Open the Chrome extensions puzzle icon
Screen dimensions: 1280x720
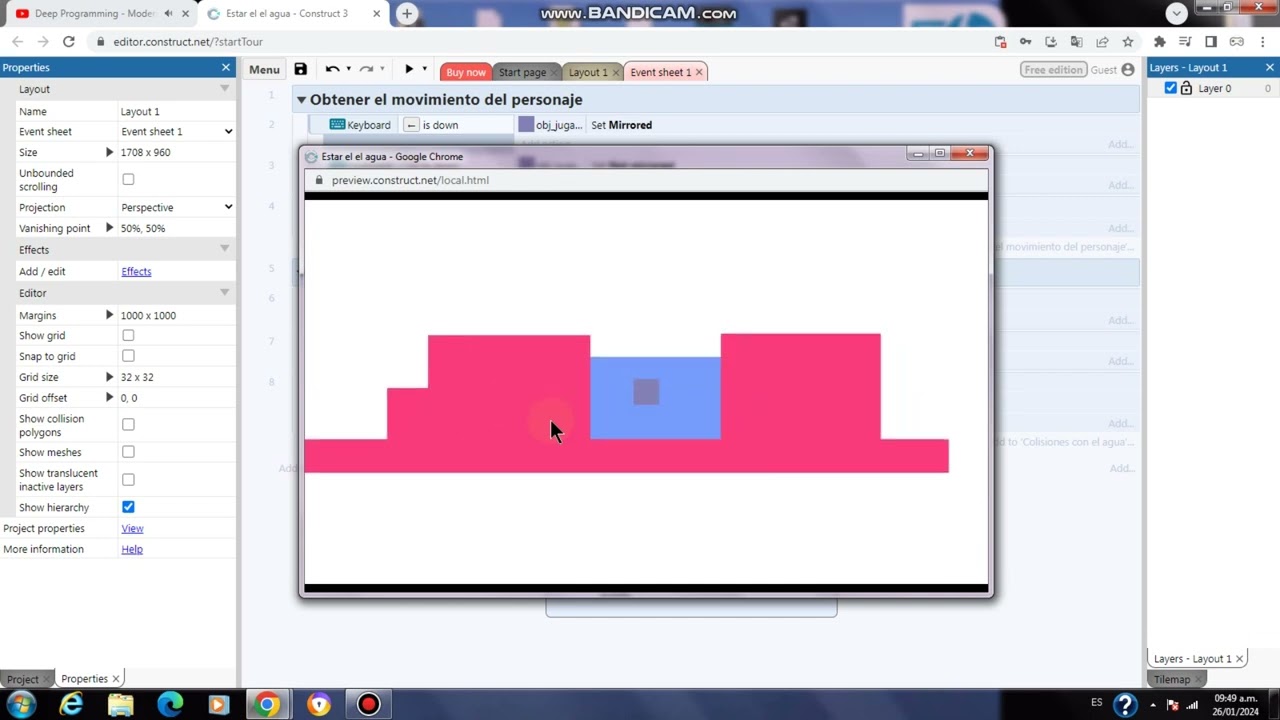(x=1160, y=42)
